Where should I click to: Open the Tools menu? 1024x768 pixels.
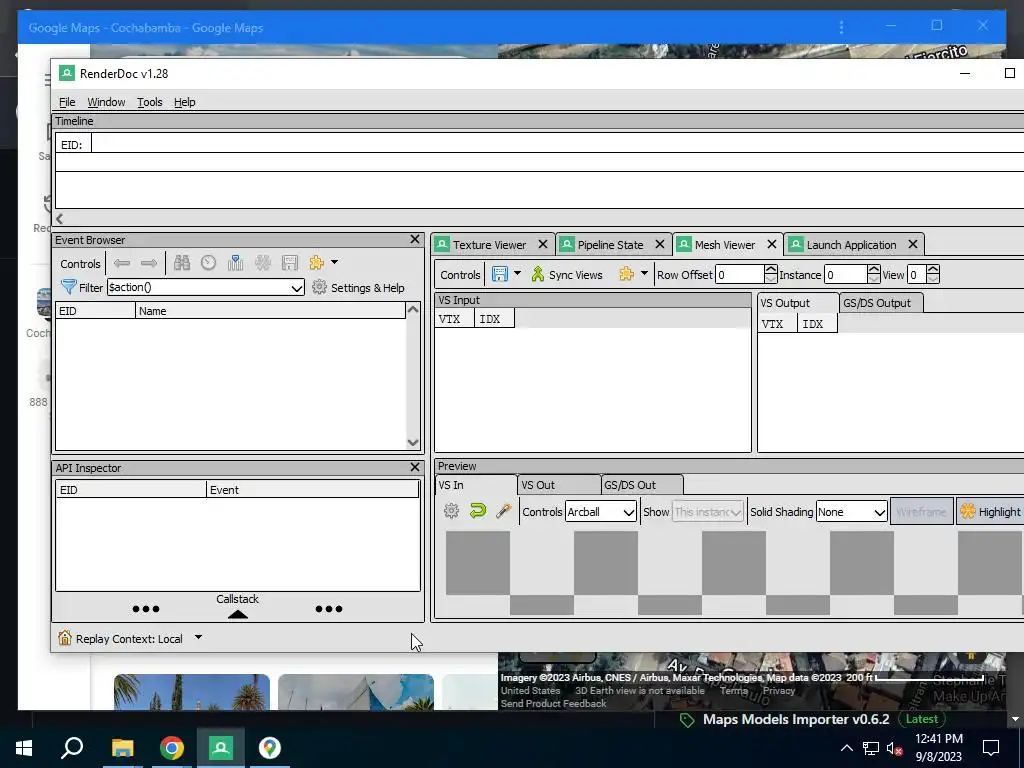[150, 102]
